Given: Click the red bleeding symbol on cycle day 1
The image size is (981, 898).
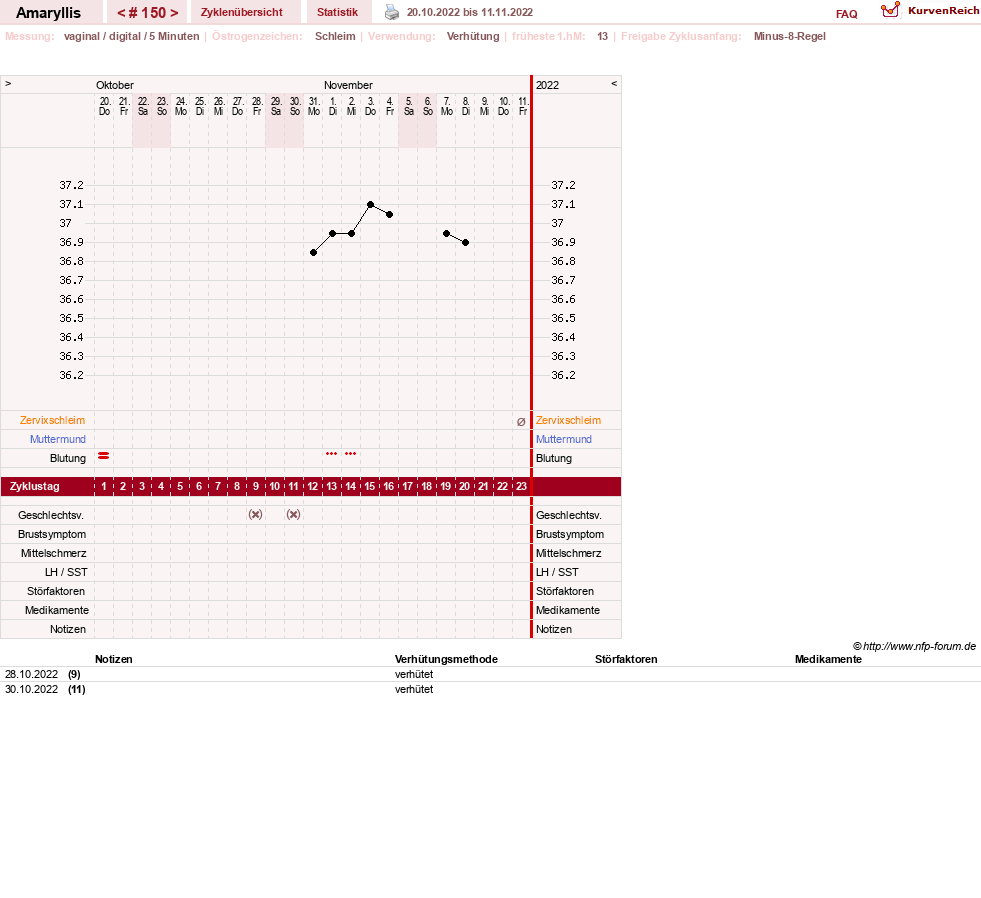Looking at the screenshot, I should click(x=104, y=456).
